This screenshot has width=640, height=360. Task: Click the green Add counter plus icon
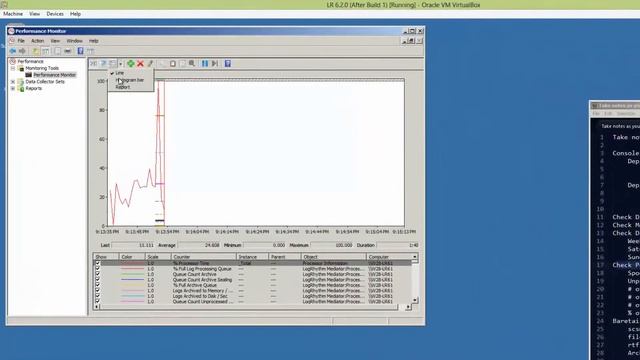tap(131, 64)
